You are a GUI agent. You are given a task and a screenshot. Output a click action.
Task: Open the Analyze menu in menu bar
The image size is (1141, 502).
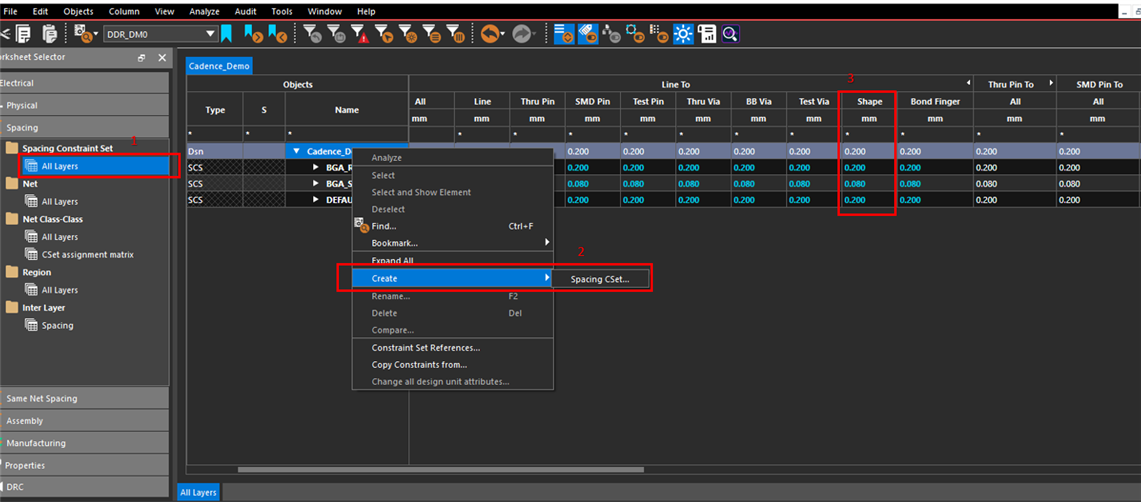click(x=204, y=11)
